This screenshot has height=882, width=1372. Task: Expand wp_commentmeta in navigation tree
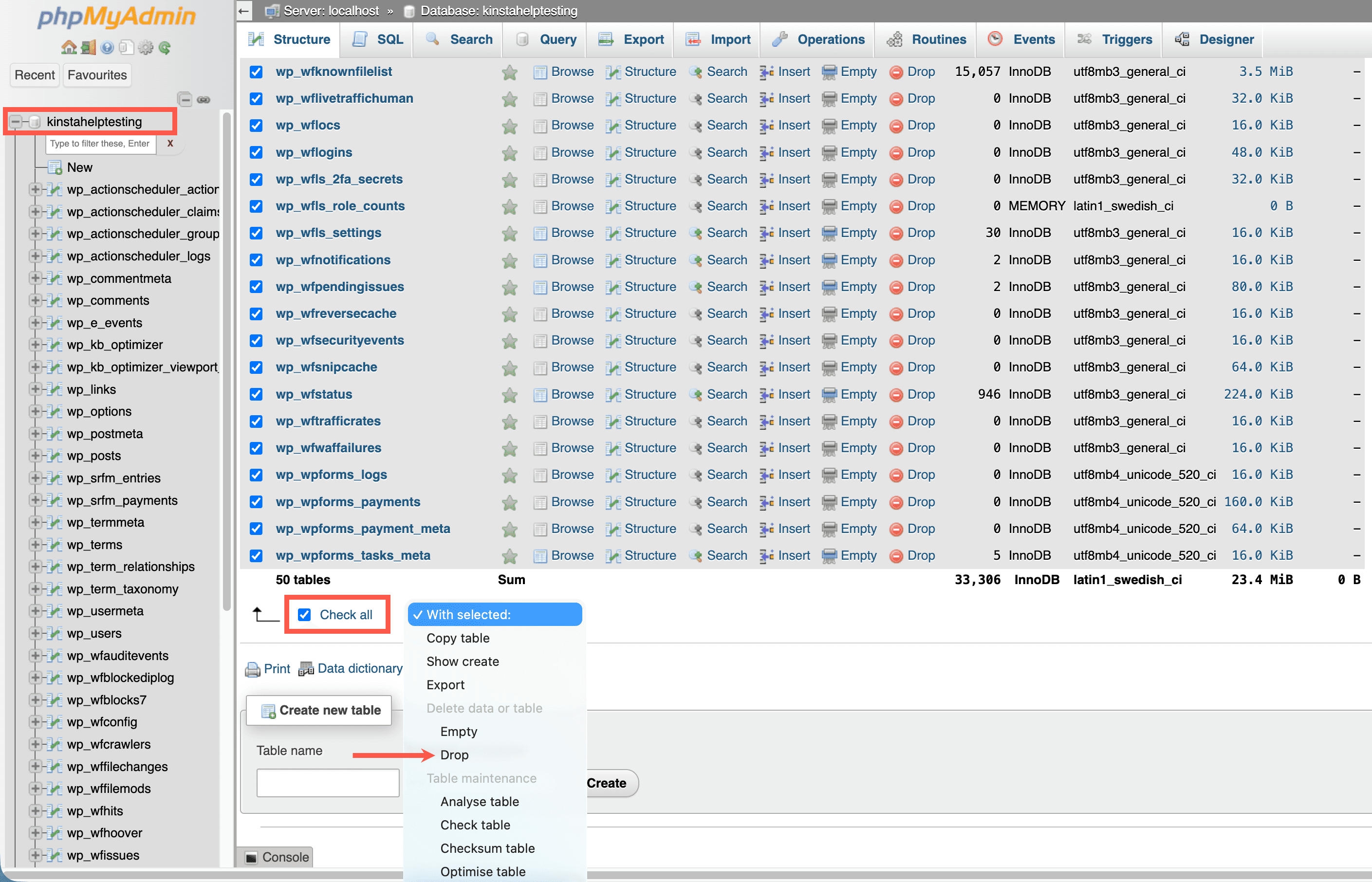click(35, 278)
